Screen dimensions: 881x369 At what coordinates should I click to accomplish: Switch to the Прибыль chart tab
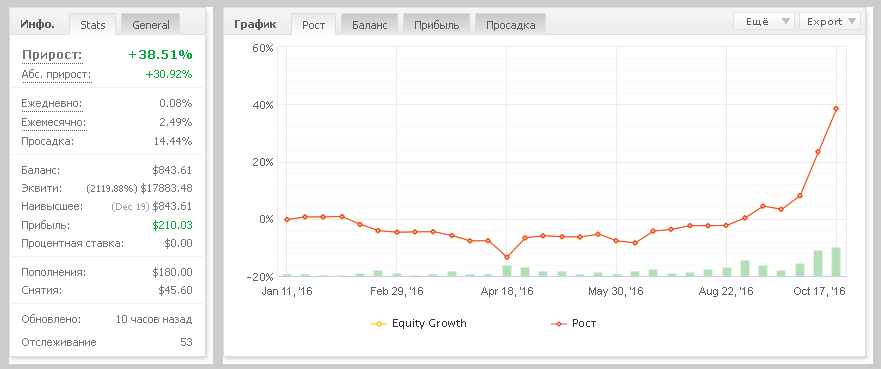coord(437,25)
